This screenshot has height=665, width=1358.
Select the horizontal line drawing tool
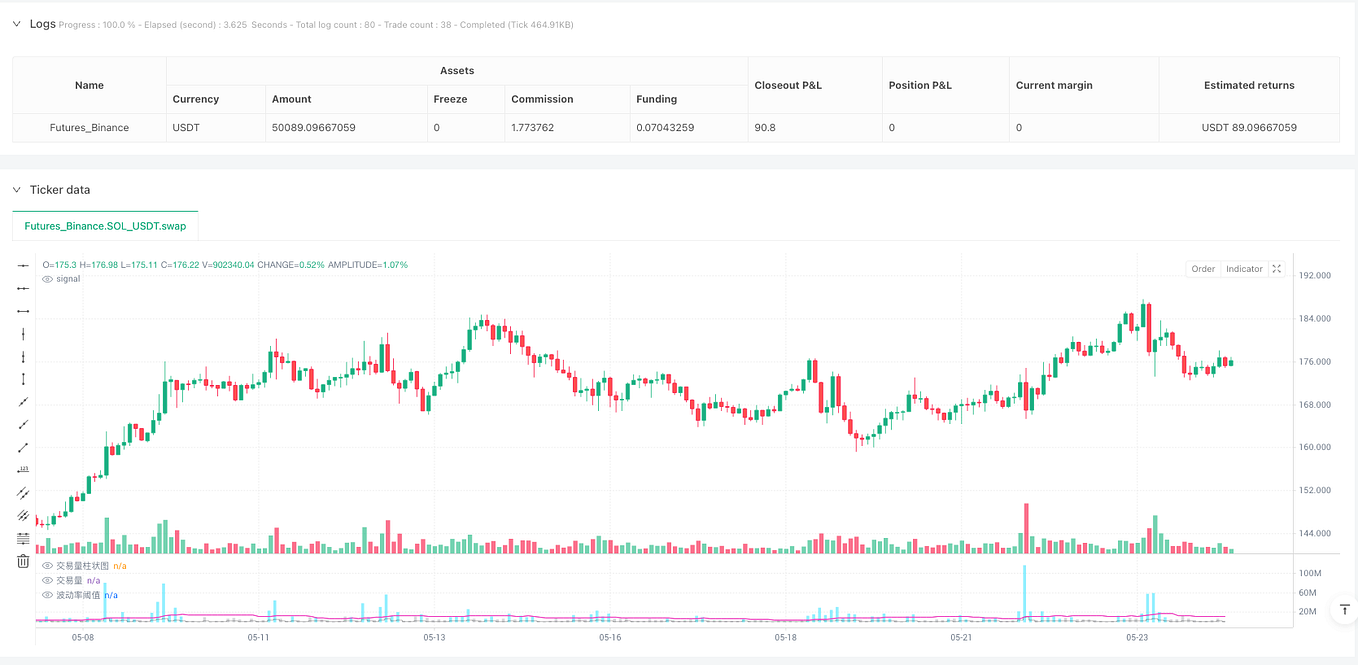pos(22,266)
